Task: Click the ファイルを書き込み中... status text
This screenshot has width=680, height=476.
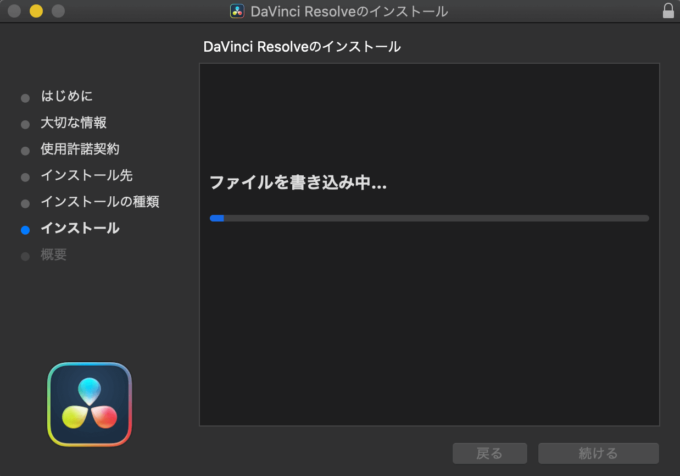Action: 298,182
